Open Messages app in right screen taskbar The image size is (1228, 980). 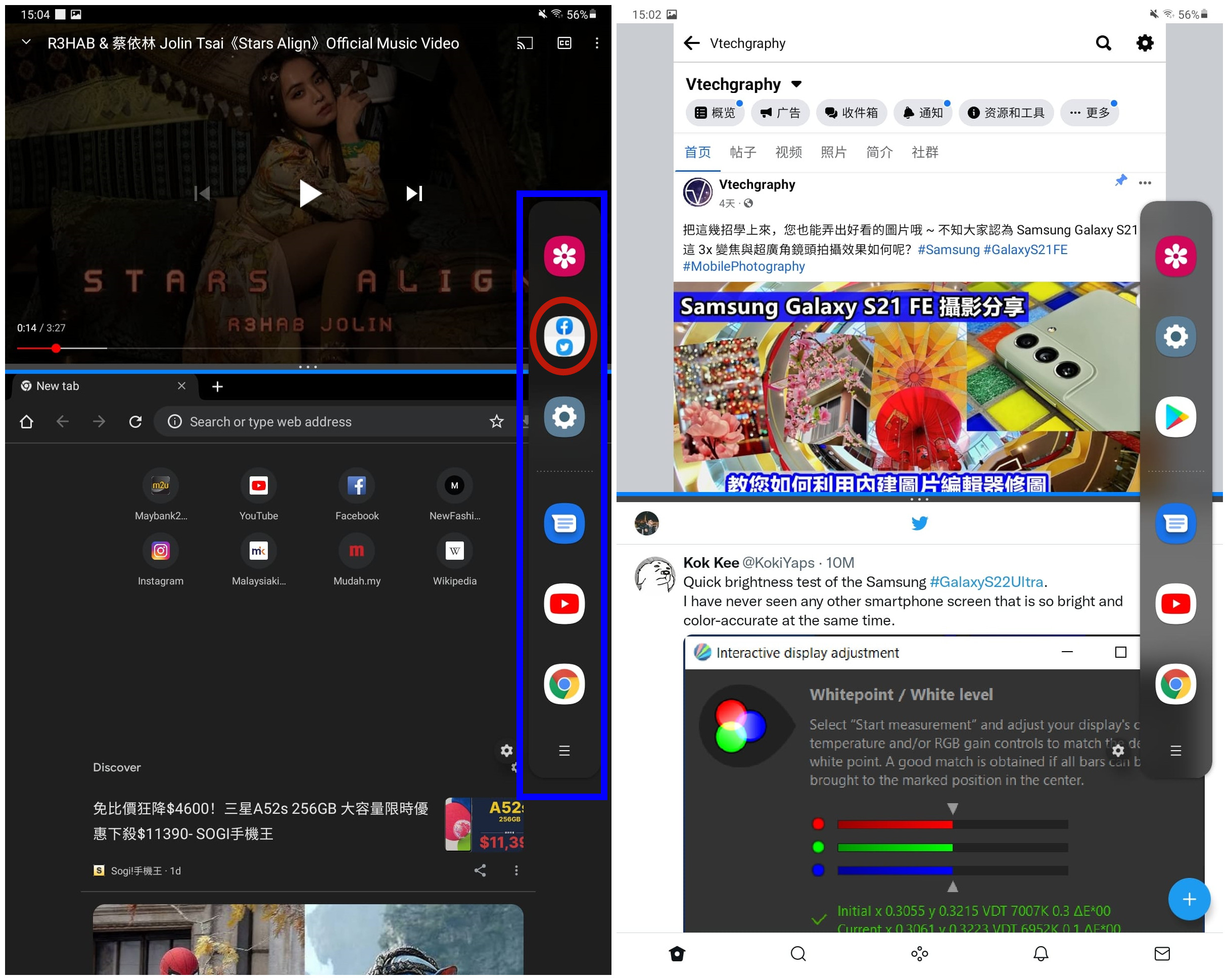click(1175, 523)
